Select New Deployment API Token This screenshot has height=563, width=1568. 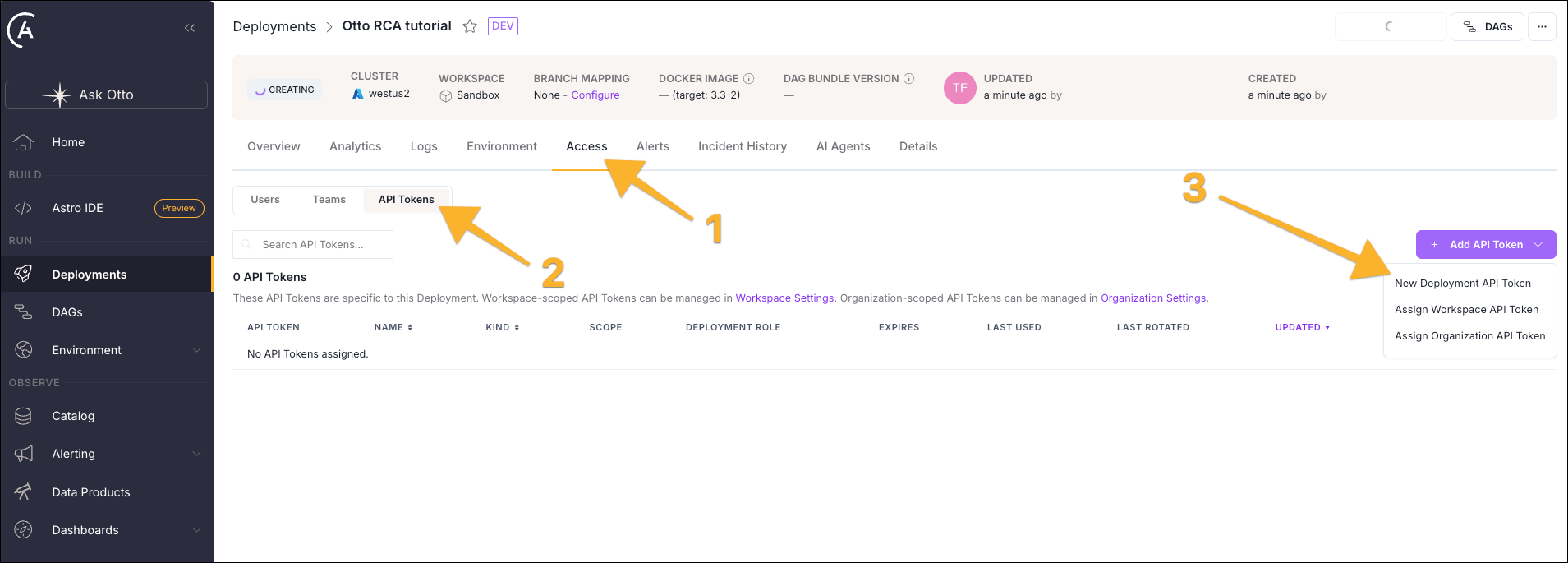point(1463,284)
